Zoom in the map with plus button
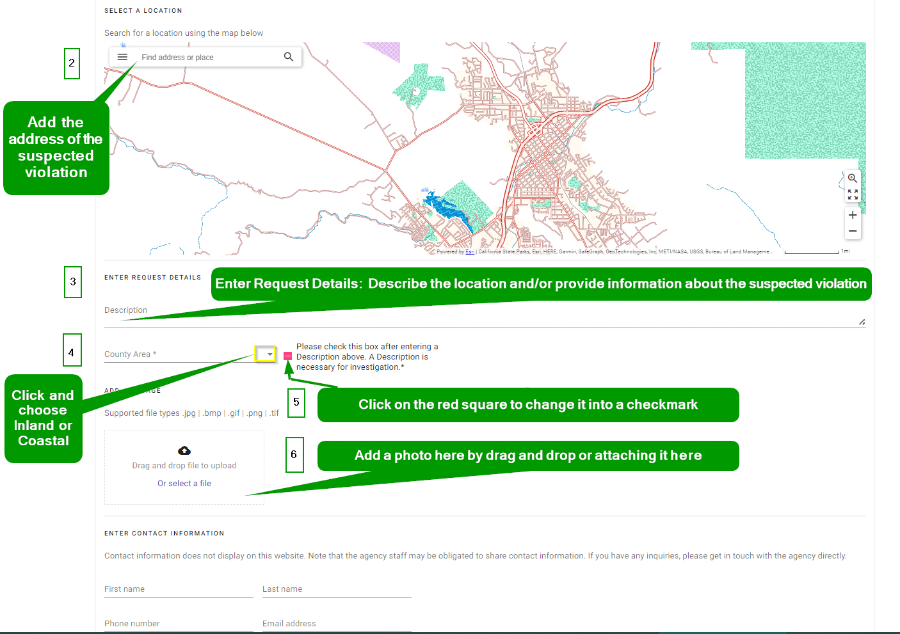900x634 pixels. pyautogui.click(x=852, y=215)
